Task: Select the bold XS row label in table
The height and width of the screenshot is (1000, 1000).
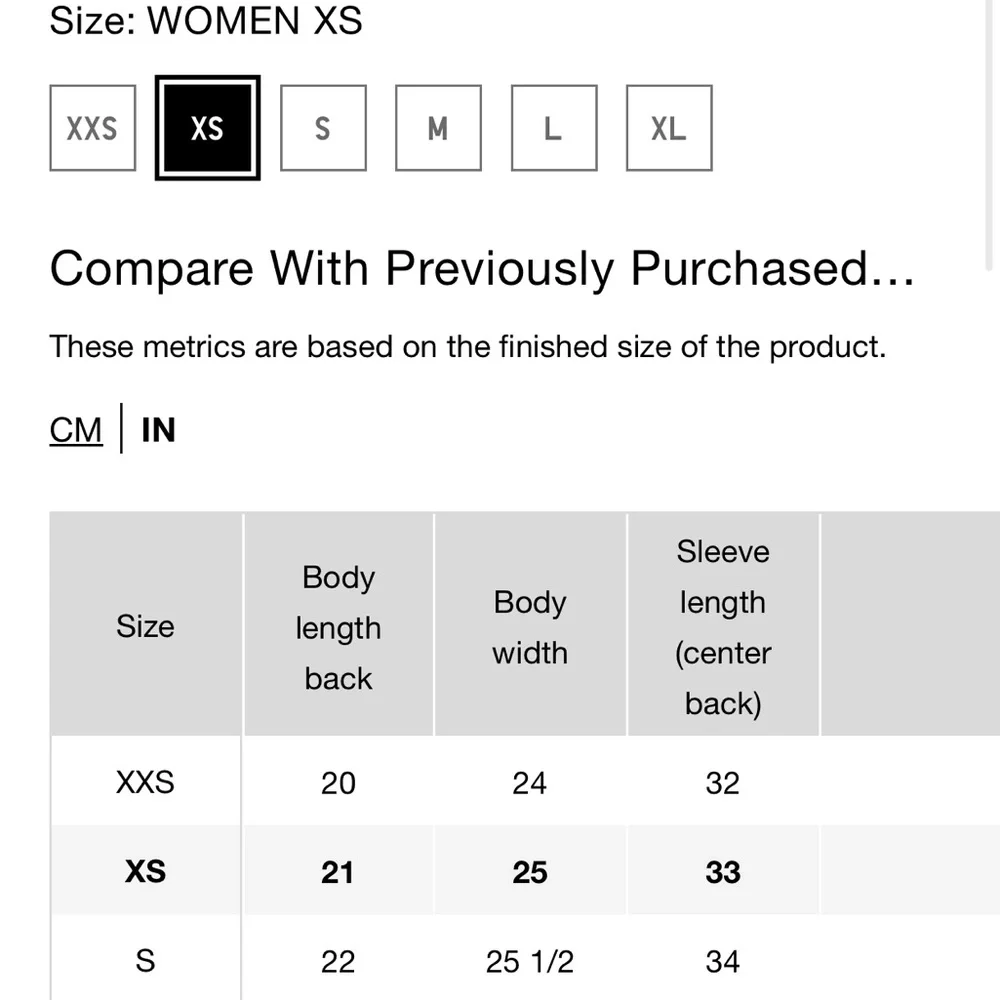Action: pyautogui.click(x=145, y=871)
